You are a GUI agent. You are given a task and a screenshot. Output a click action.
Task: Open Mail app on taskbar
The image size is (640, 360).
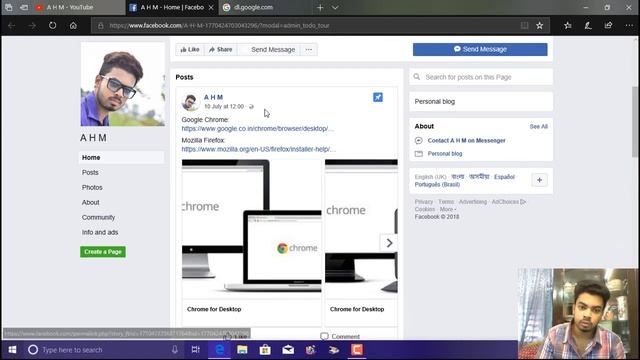(288, 350)
